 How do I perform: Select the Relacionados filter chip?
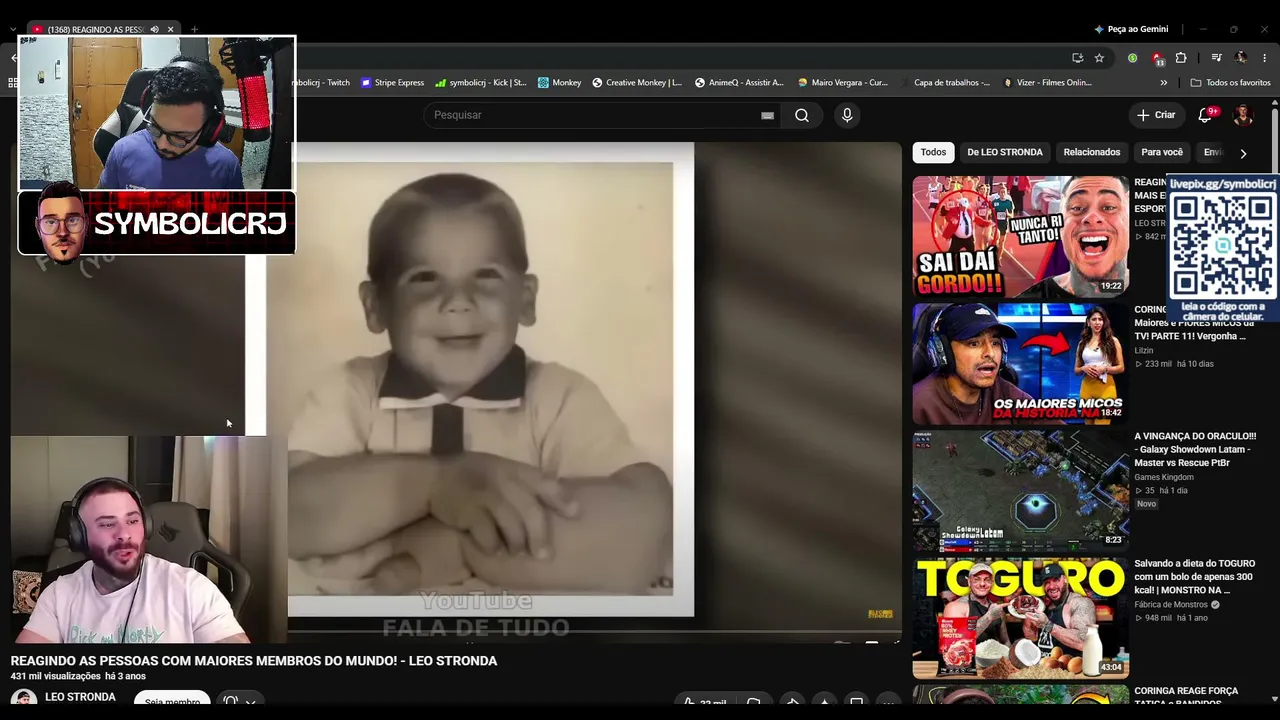1092,152
